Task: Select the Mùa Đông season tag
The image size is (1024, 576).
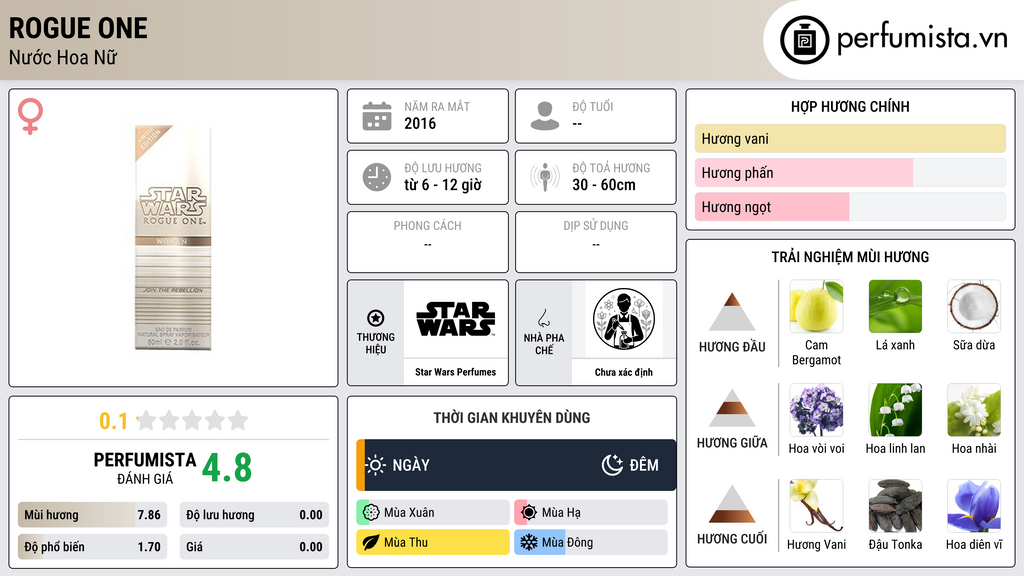Action: [591, 542]
